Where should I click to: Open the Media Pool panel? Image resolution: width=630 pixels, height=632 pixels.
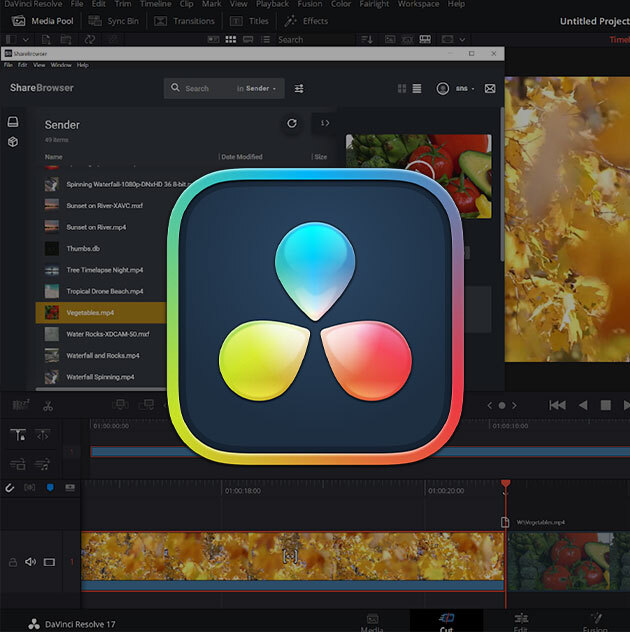[x=43, y=21]
